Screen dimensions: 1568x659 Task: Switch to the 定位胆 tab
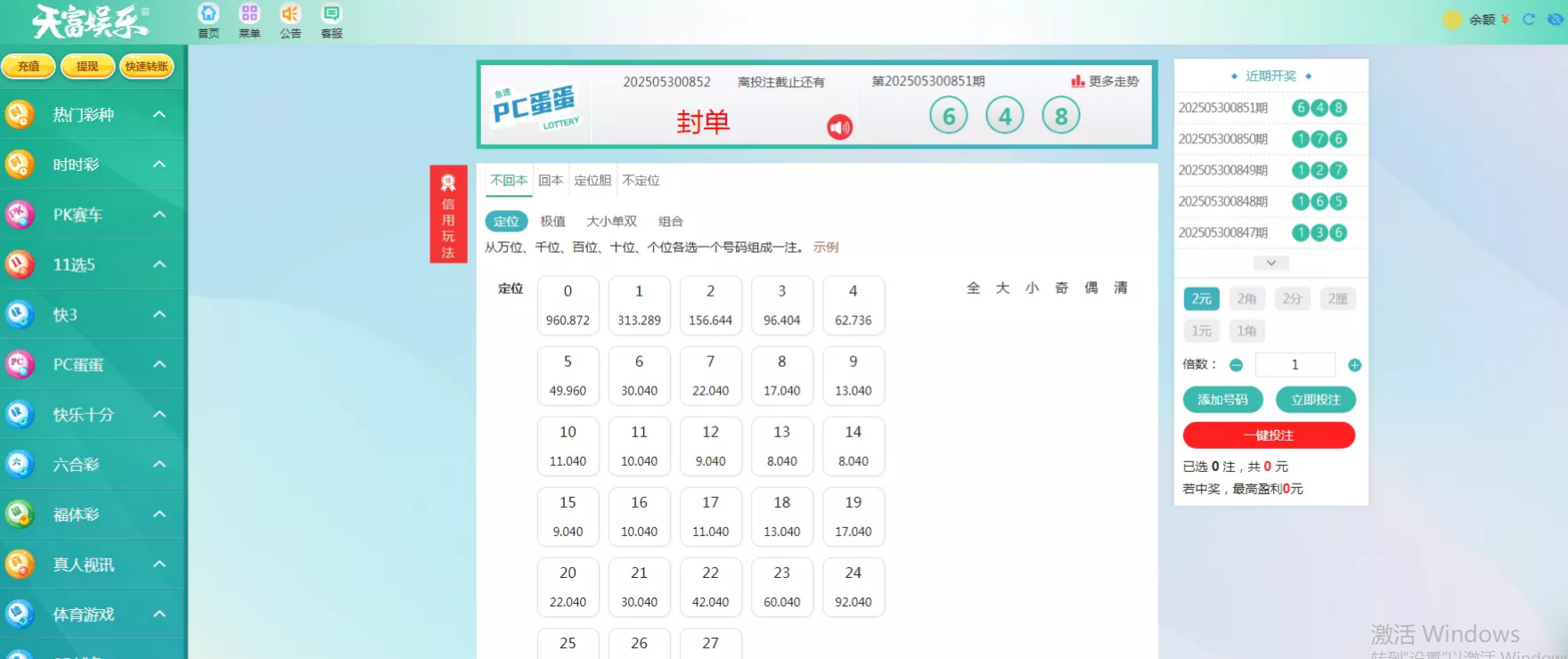[x=592, y=181]
